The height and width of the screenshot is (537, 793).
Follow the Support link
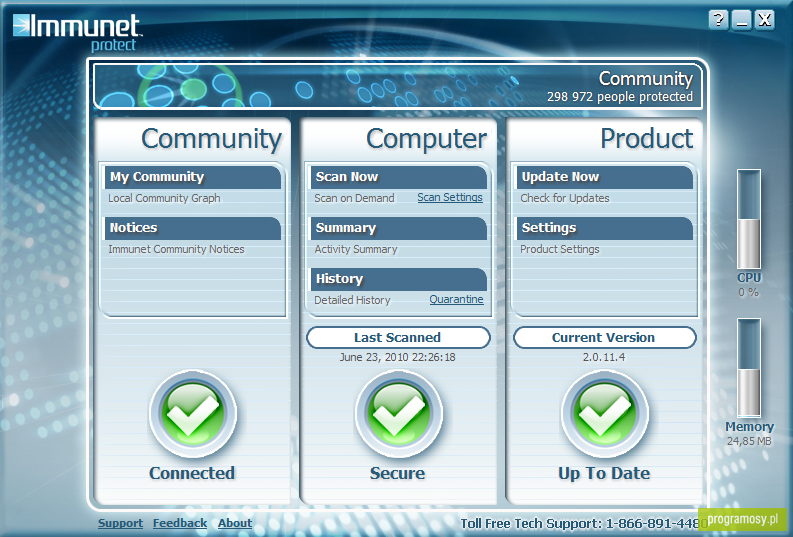[x=120, y=523]
